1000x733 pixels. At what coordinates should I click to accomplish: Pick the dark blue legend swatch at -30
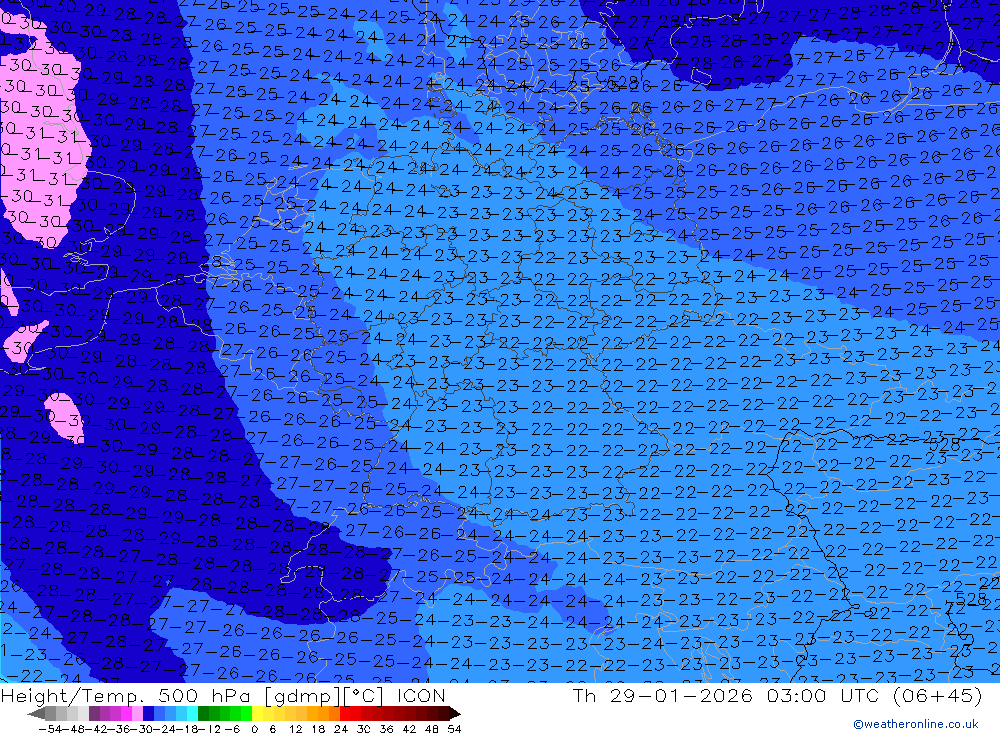pyautogui.click(x=148, y=713)
